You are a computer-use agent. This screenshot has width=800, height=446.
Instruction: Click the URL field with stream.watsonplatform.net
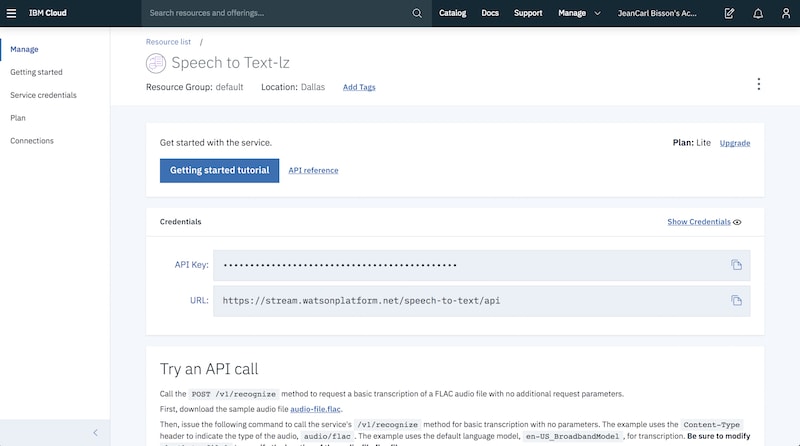(482, 301)
